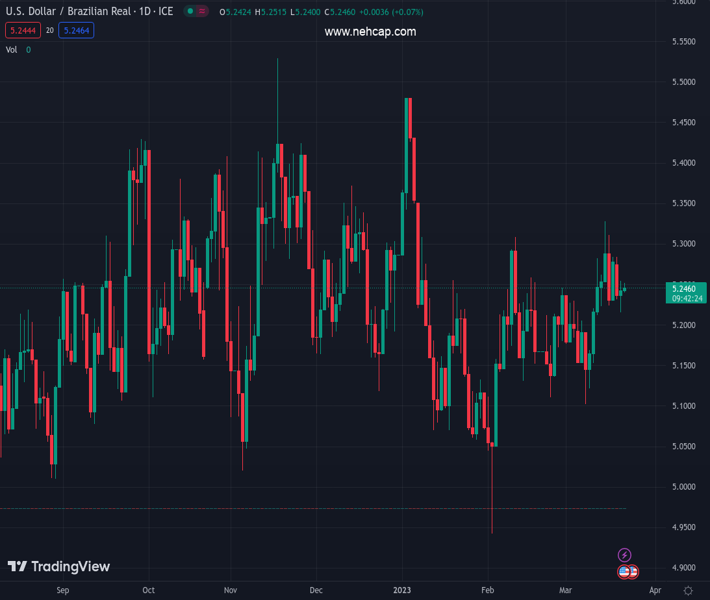Click the Feb label on time axis
Viewport: 710px width, 600px height.
(x=487, y=591)
